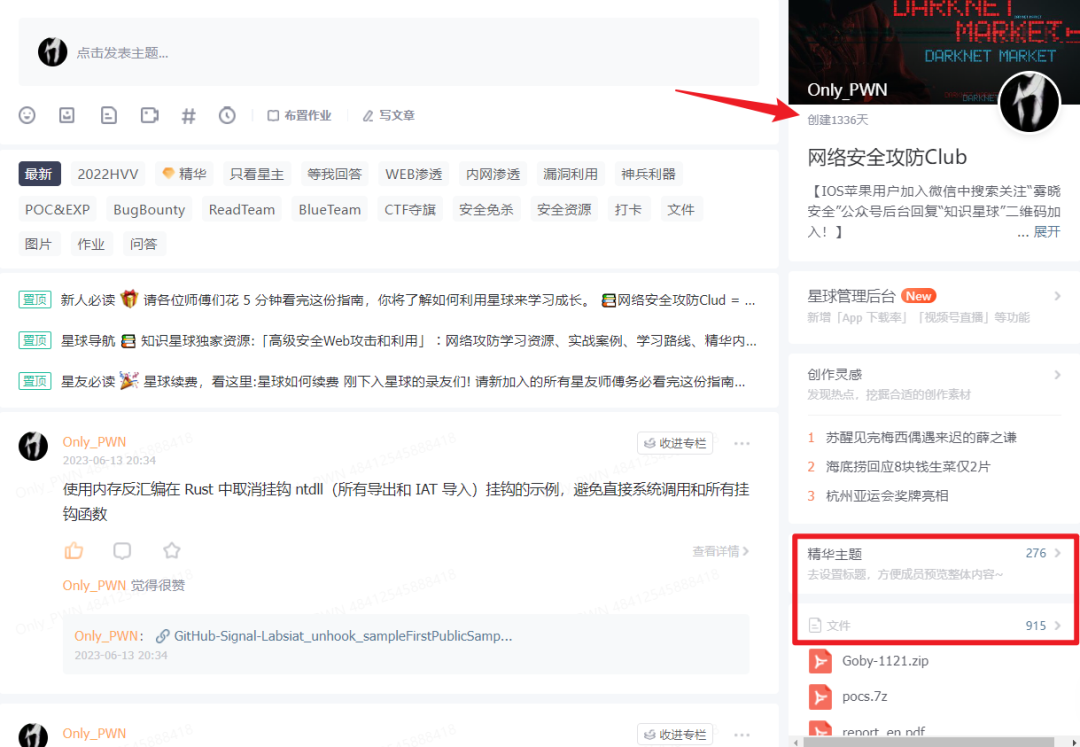The image size is (1080, 747).
Task: Click Only_PWN avatar on the first post
Action: click(33, 446)
